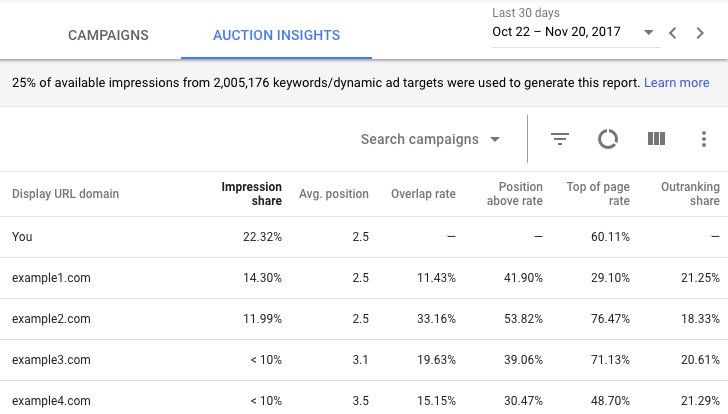Click the Display URL domain header

click(65, 194)
